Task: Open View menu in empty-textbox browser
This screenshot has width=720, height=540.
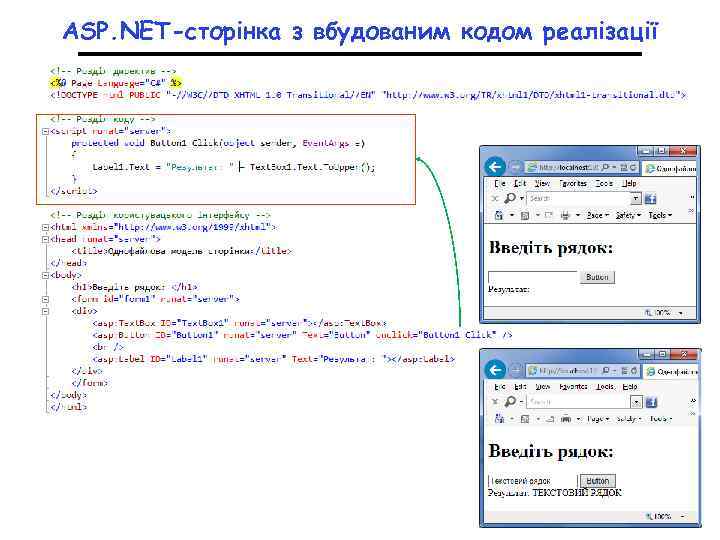Action: [x=542, y=183]
